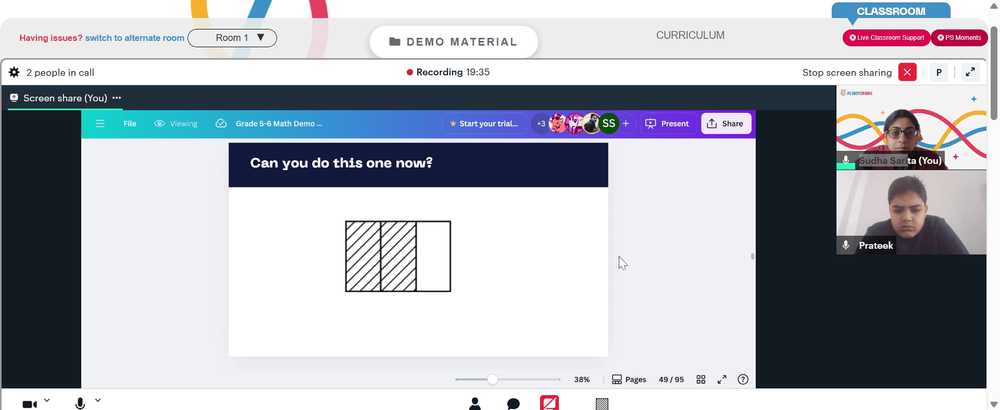Click the shaded rectangle fraction figure
The height and width of the screenshot is (410, 1000).
pos(398,256)
